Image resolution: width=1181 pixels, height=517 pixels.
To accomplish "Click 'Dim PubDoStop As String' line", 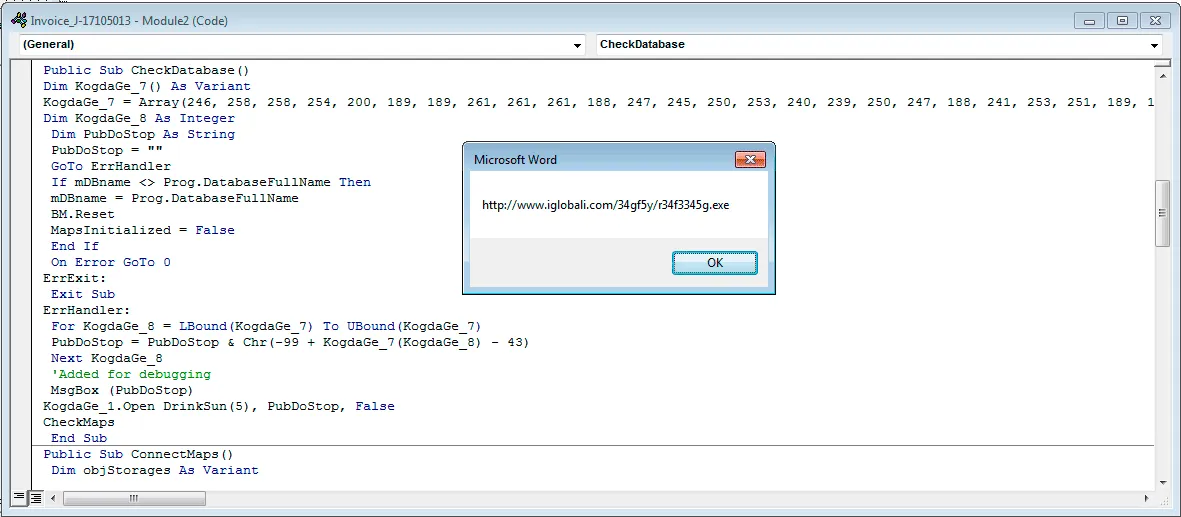I will click(143, 134).
